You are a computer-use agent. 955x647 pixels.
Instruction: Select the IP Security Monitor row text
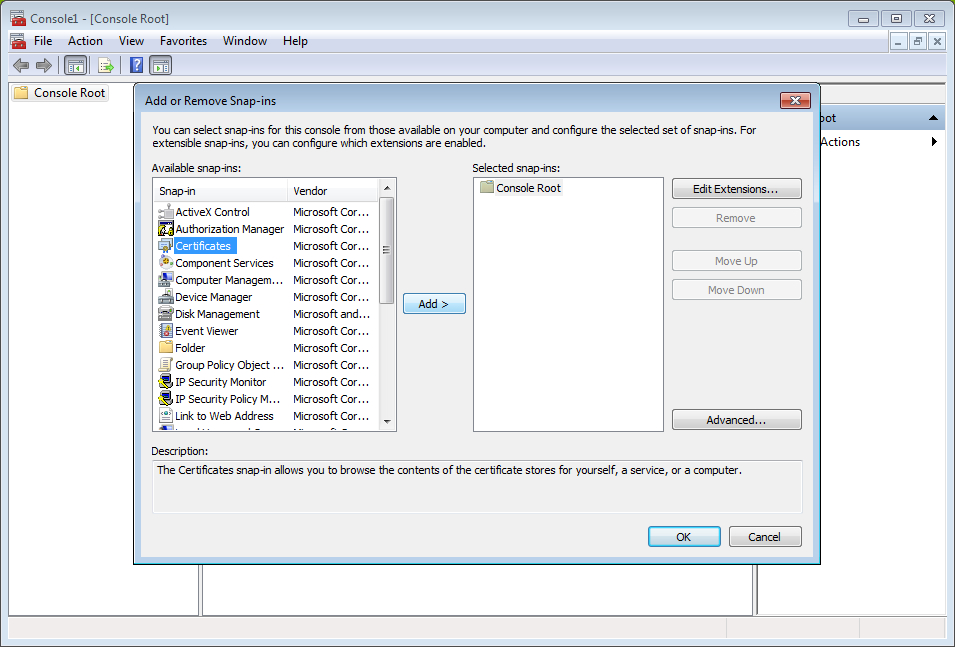tap(220, 382)
